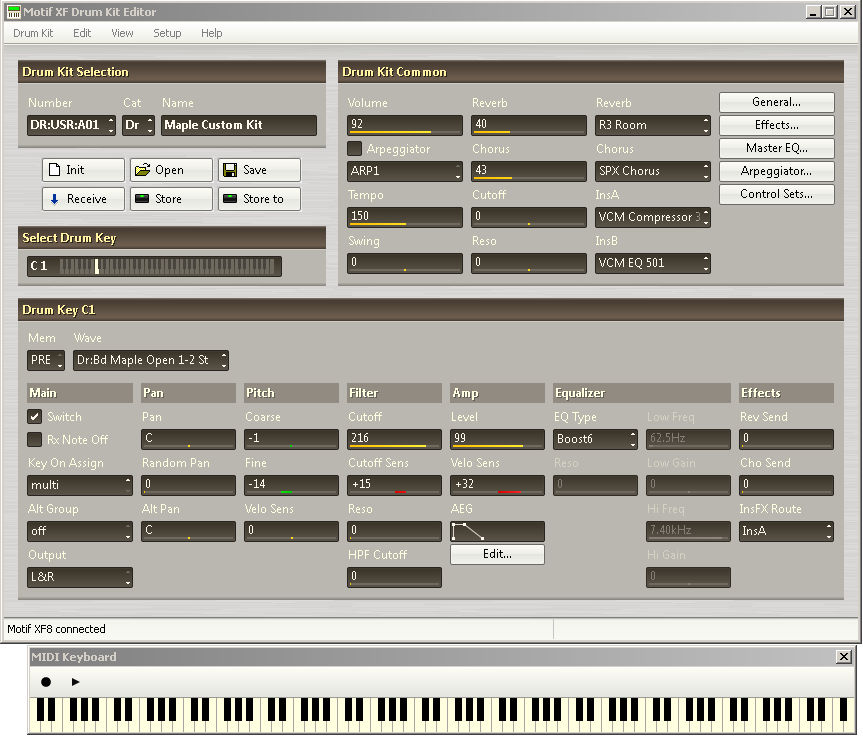The image size is (863, 738).
Task: Enable the Arpeggiator checkbox
Action: pos(354,149)
